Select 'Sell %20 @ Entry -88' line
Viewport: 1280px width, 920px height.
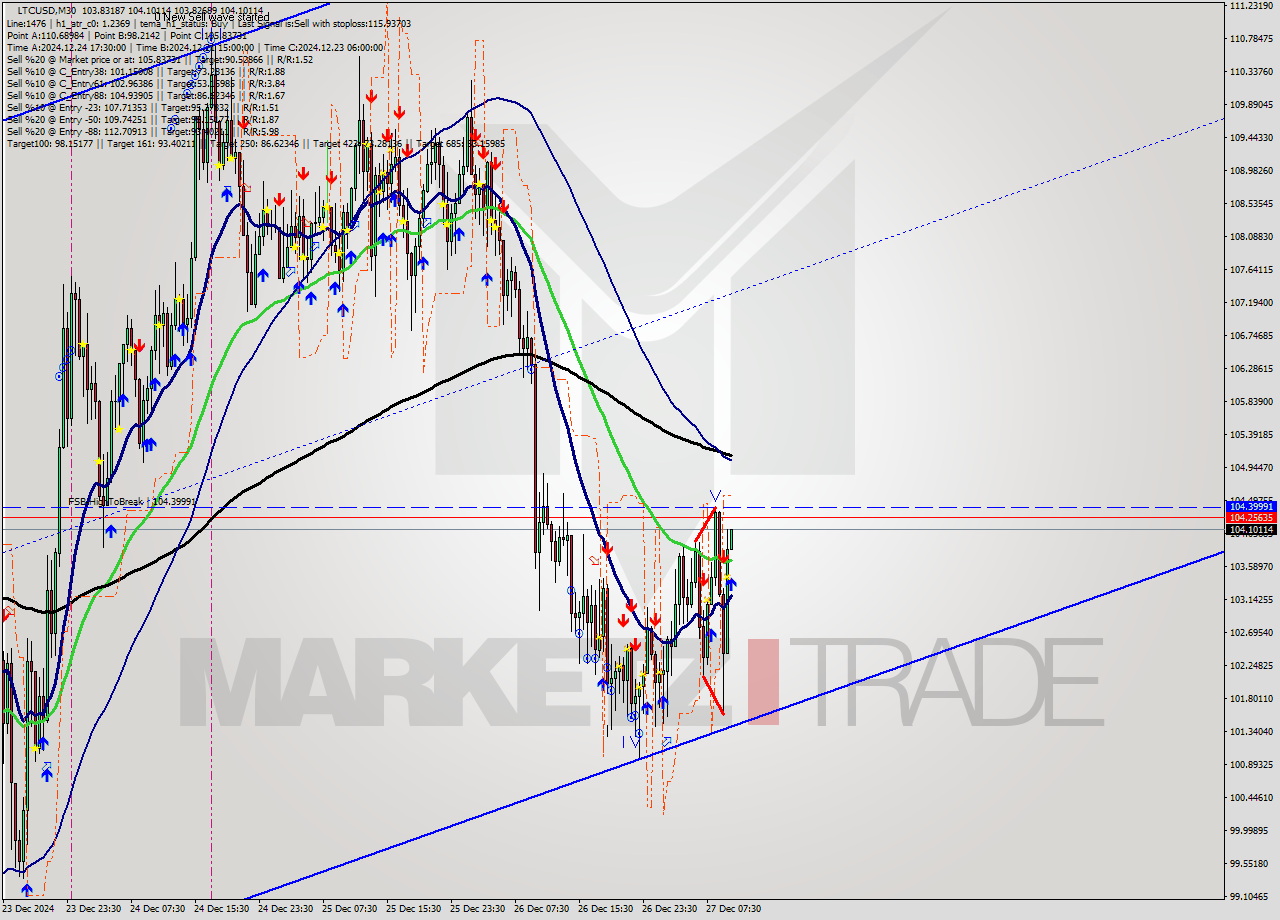pyautogui.click(x=143, y=131)
